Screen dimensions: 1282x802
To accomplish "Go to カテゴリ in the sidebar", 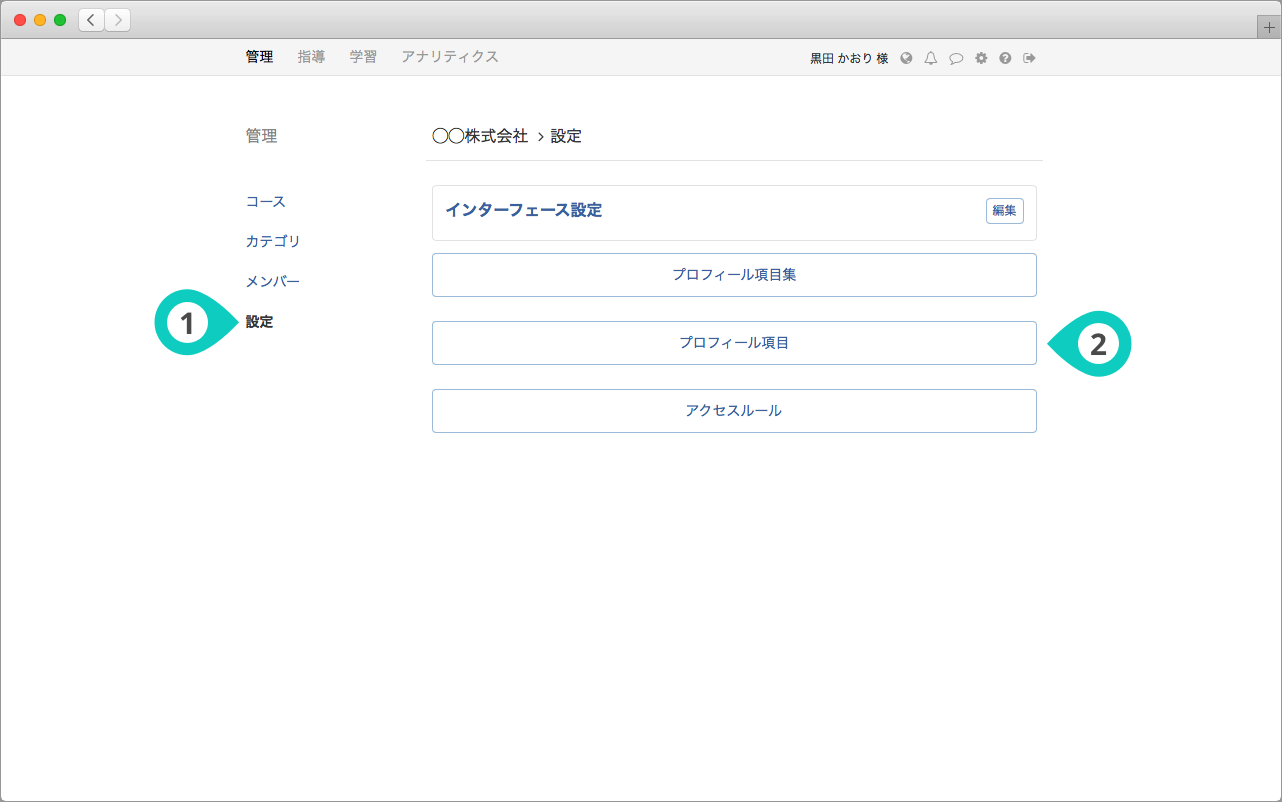I will (x=273, y=242).
